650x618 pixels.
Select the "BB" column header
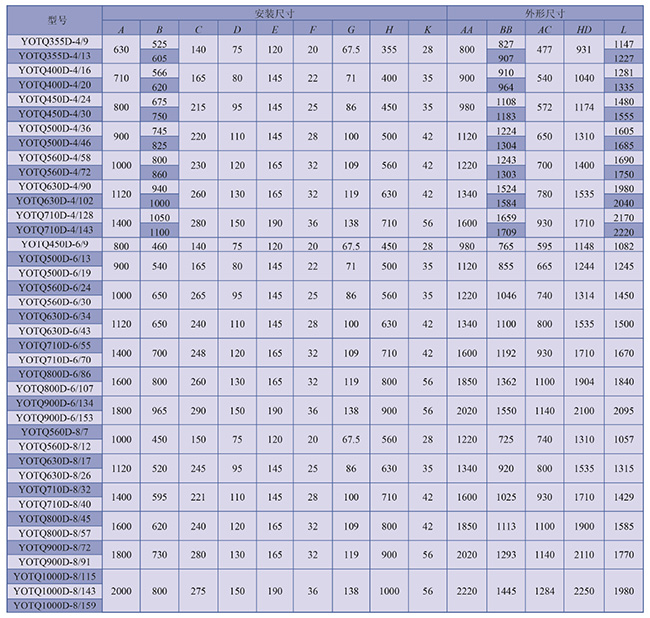tap(506, 30)
